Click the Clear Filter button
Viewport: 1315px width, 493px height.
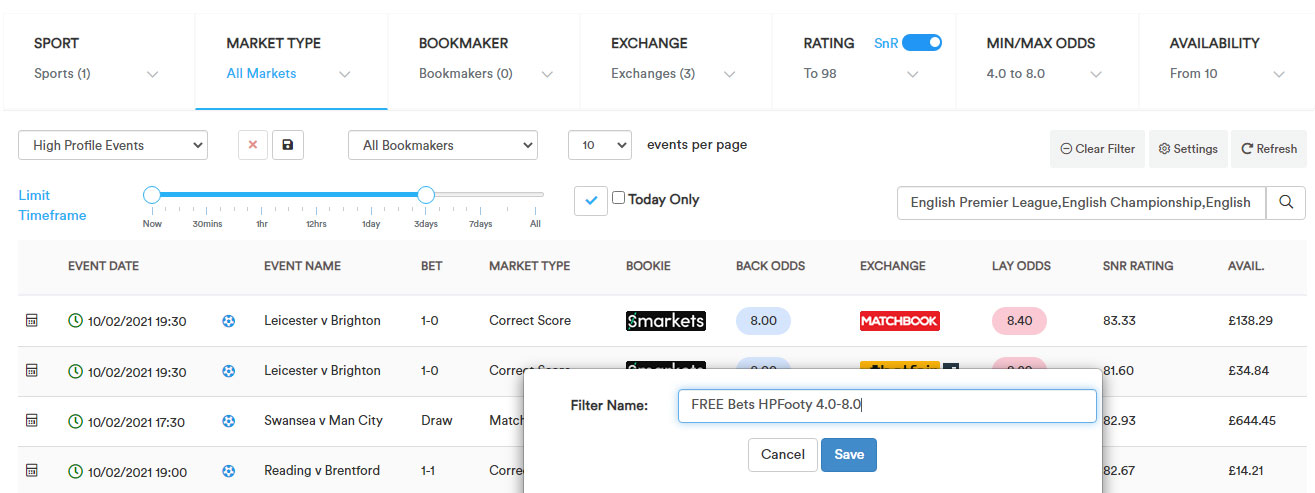tap(1098, 149)
